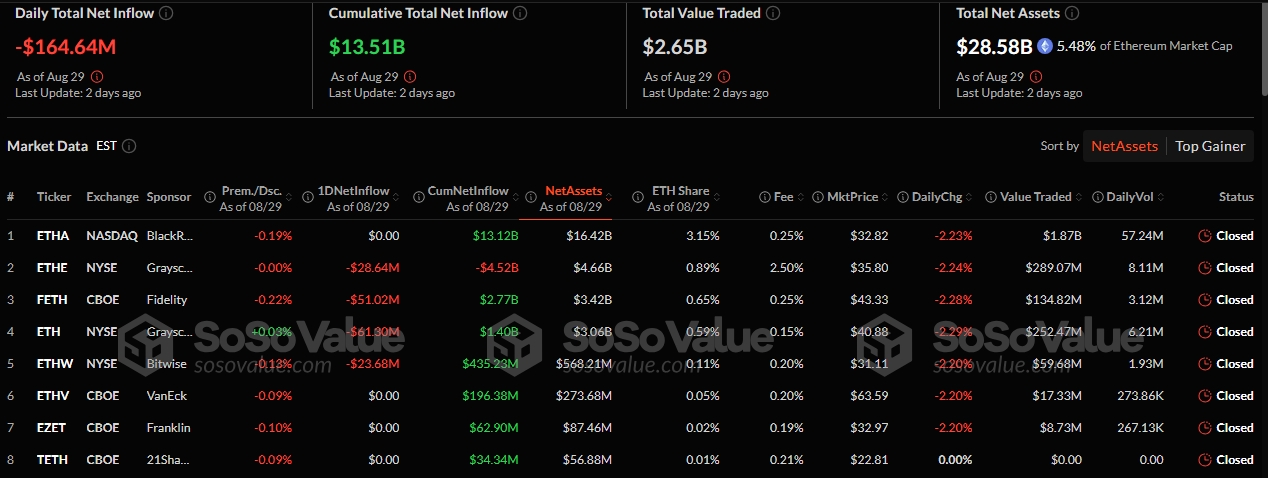Click red alert icon under Total Net Assets date
This screenshot has width=1268, height=478.
point(1038,76)
